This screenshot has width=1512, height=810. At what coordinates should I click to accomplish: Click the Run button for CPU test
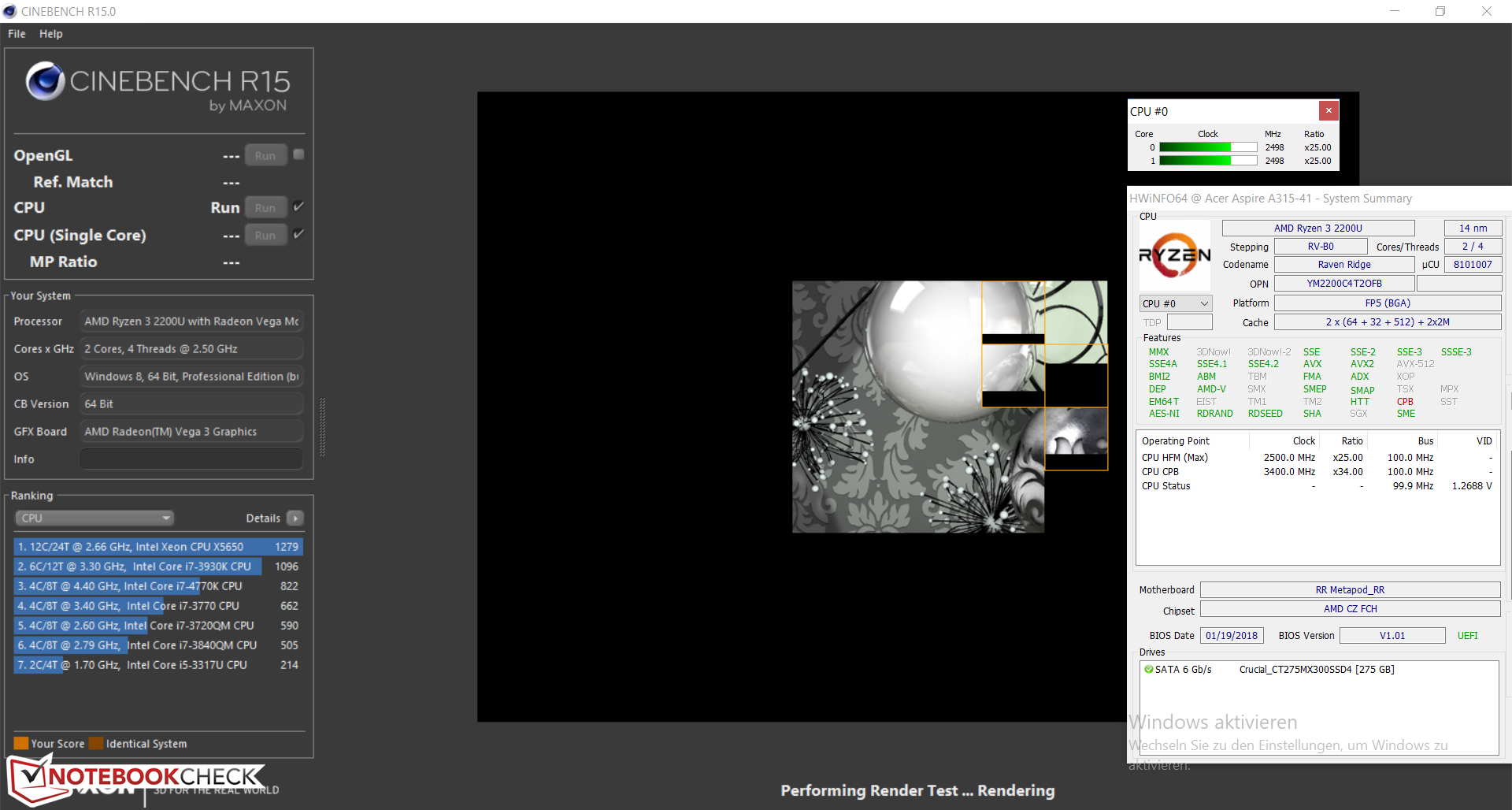(x=265, y=207)
